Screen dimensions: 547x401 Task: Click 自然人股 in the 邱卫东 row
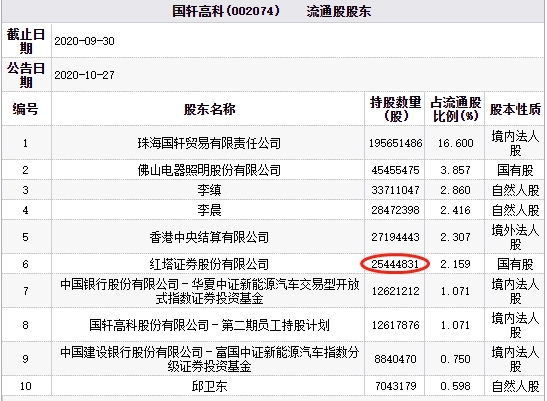pyautogui.click(x=515, y=386)
